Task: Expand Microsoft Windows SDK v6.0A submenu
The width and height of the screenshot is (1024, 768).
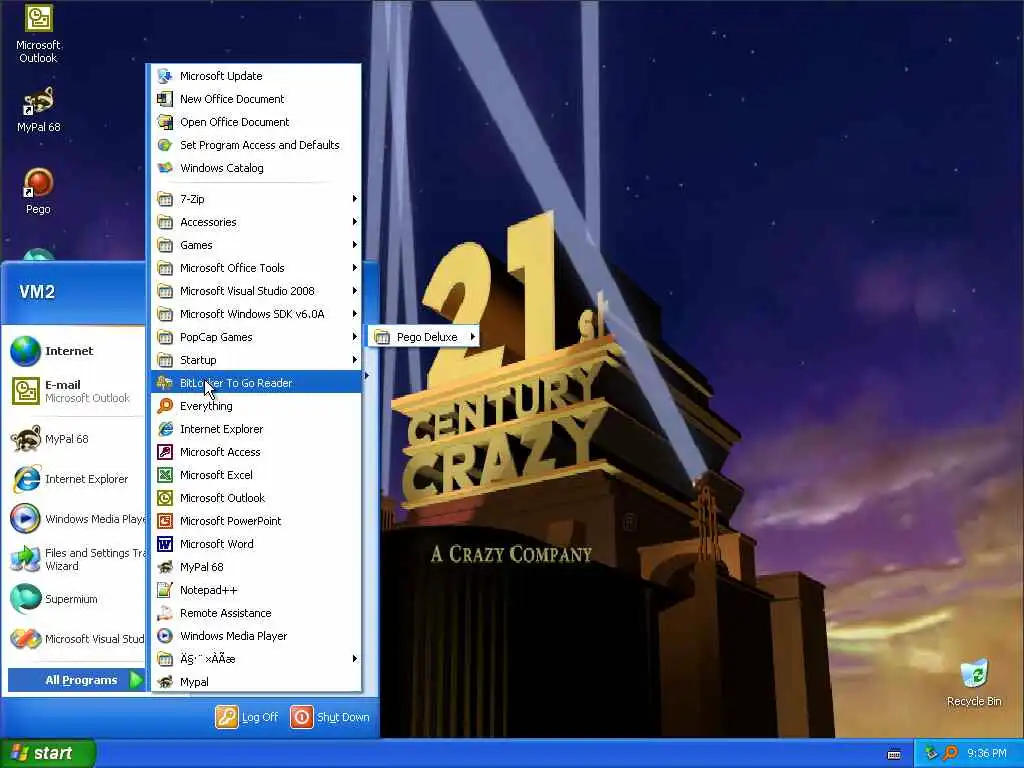Action: pyautogui.click(x=257, y=313)
